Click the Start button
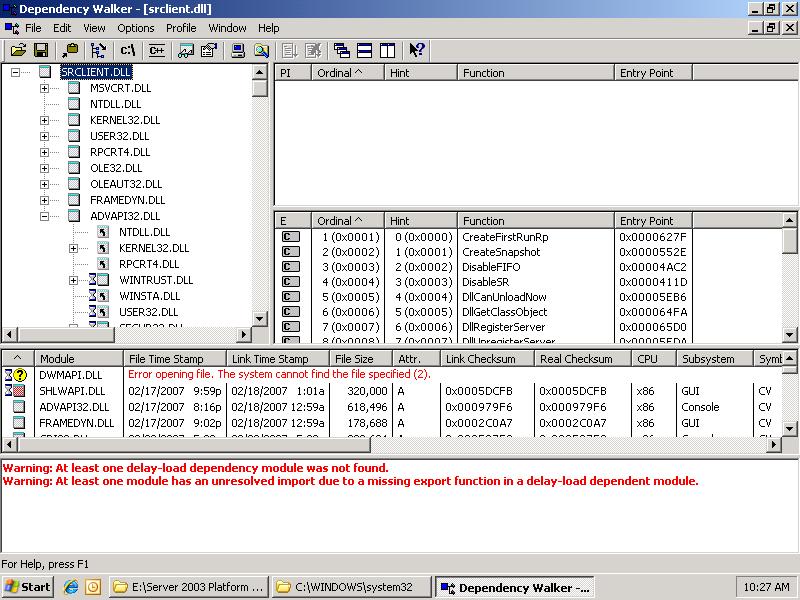This screenshot has width=800, height=600. click(28, 587)
